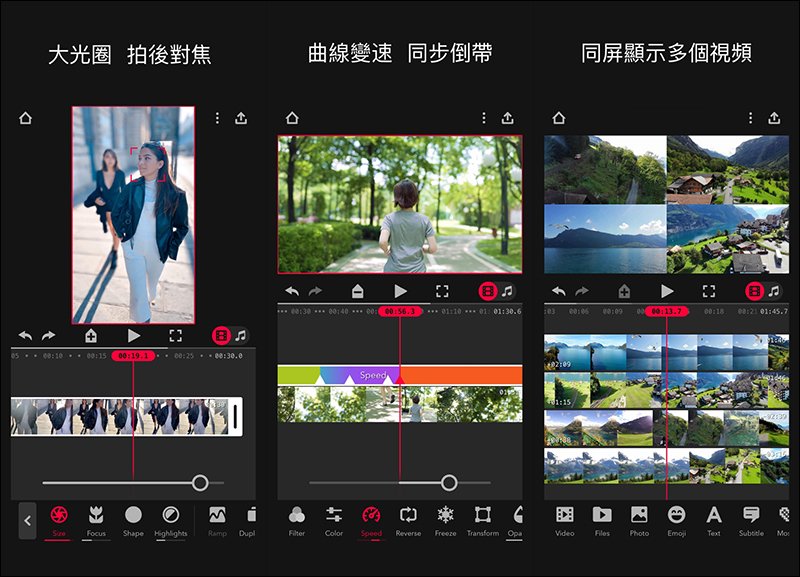Choose the Focus tool icon

click(96, 517)
